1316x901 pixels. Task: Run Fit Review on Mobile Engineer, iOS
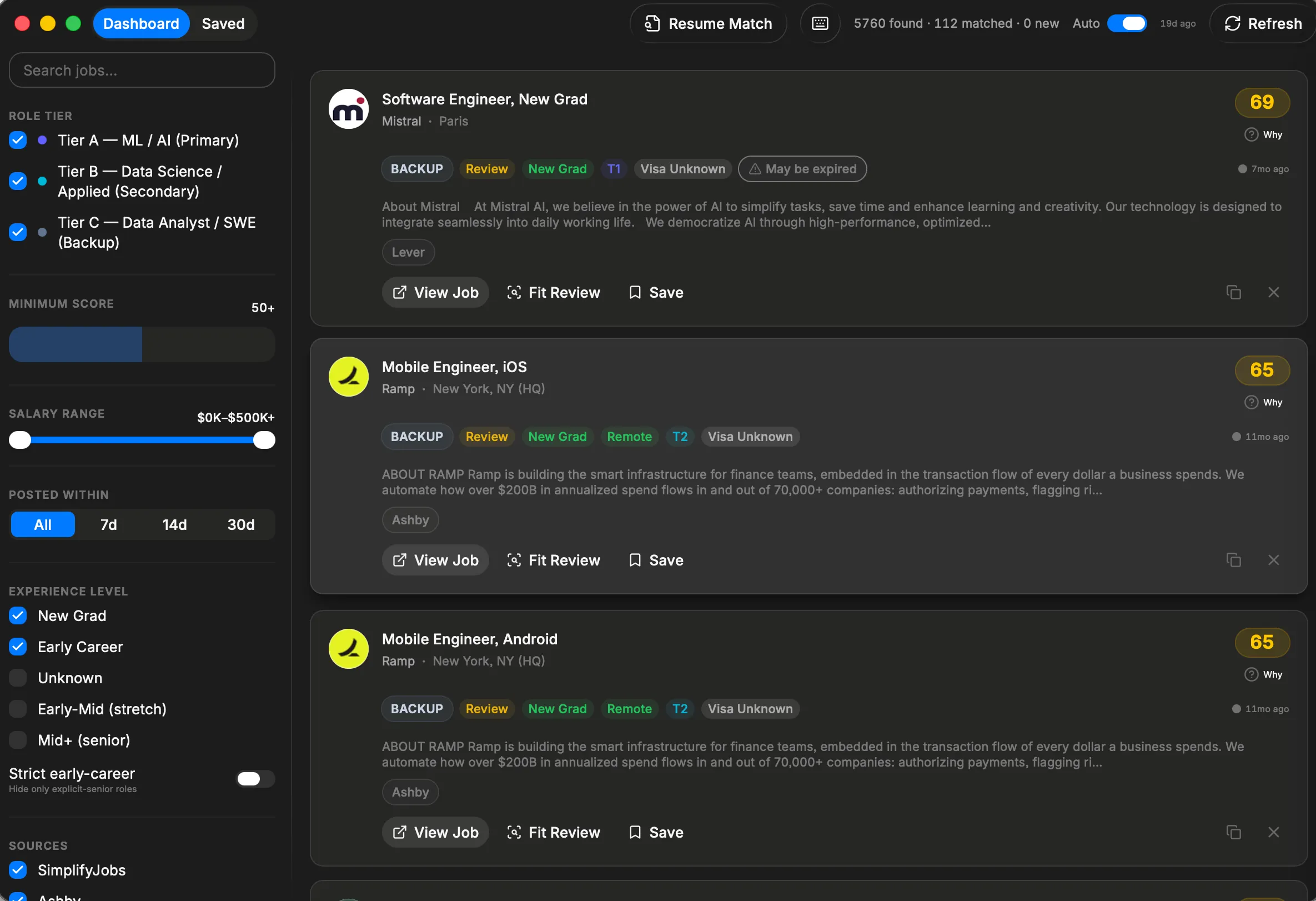click(553, 560)
